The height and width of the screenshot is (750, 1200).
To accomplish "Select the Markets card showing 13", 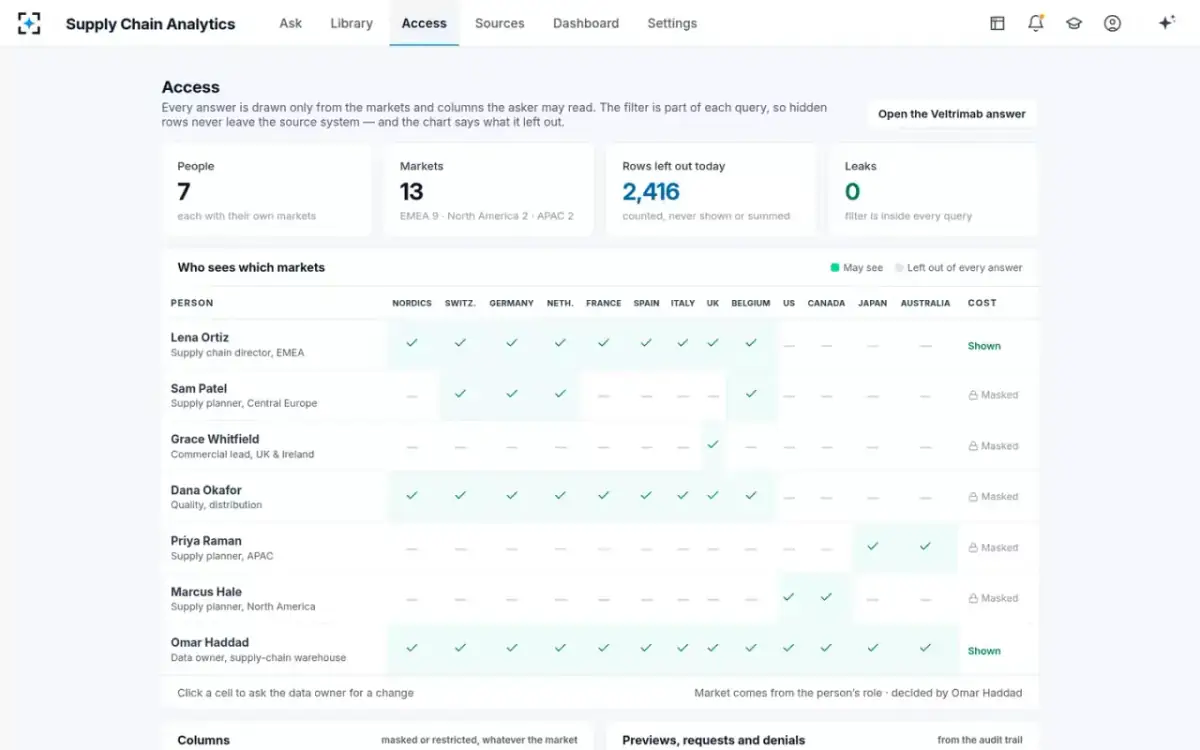I will (x=488, y=190).
